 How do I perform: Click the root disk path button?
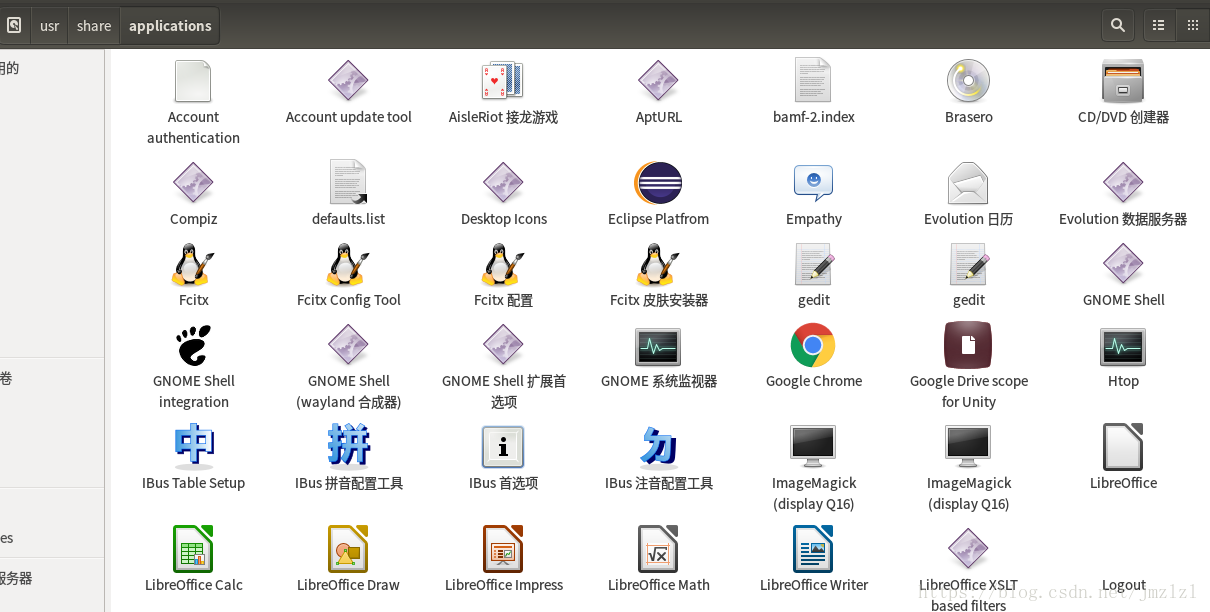[15, 26]
